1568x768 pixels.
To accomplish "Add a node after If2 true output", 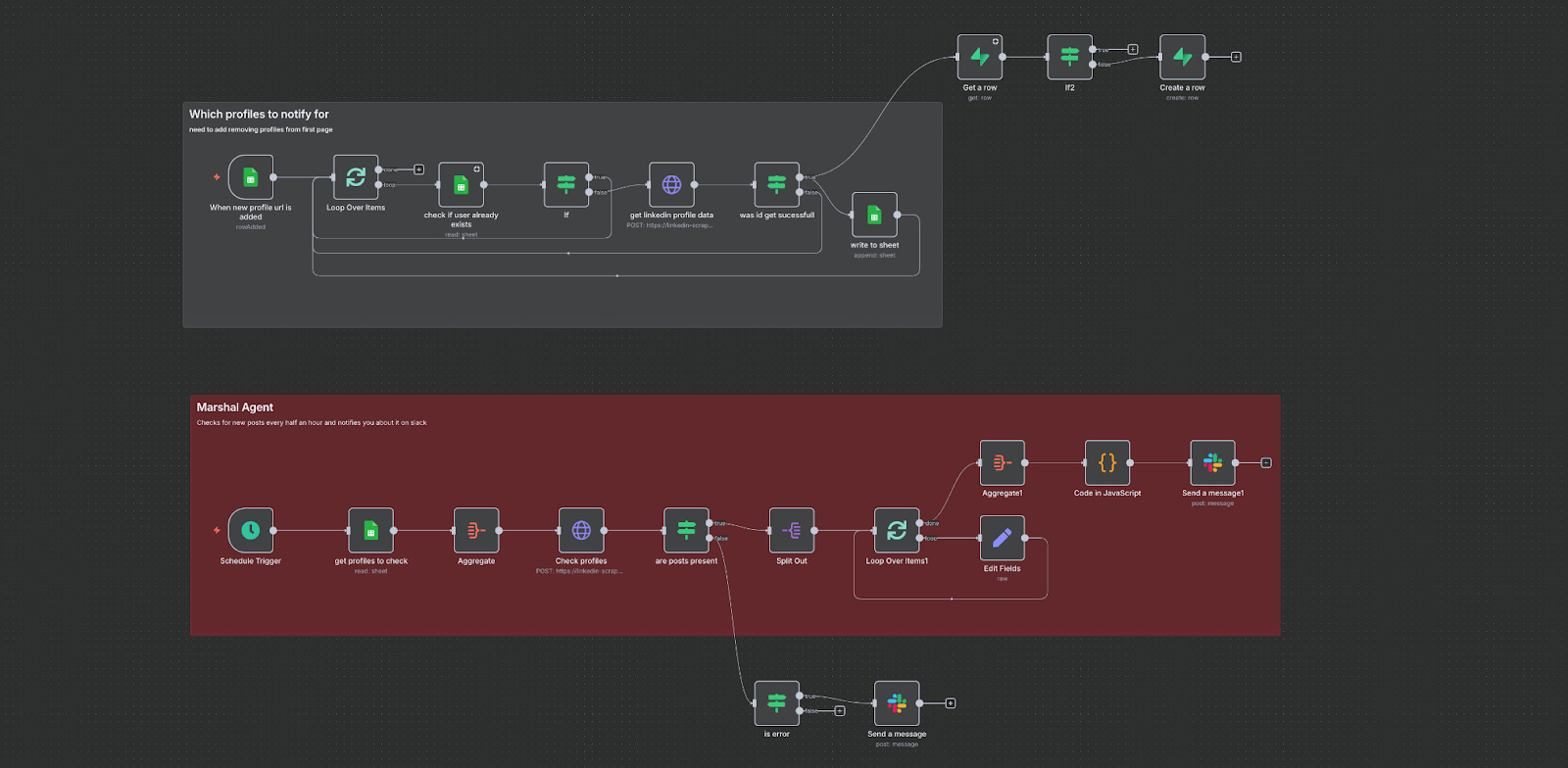I will click(x=1133, y=49).
